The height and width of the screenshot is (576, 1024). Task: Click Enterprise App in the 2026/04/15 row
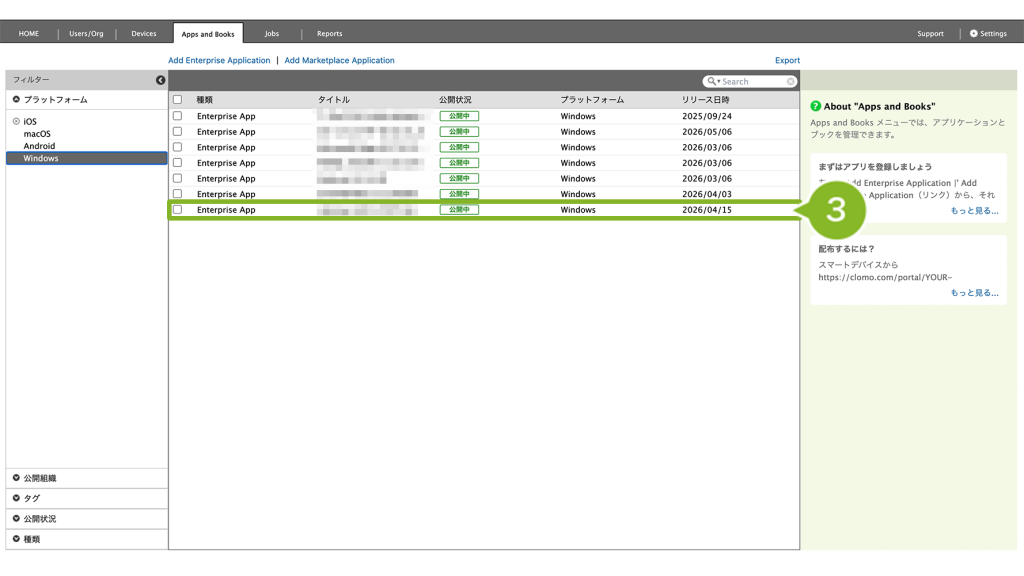226,210
